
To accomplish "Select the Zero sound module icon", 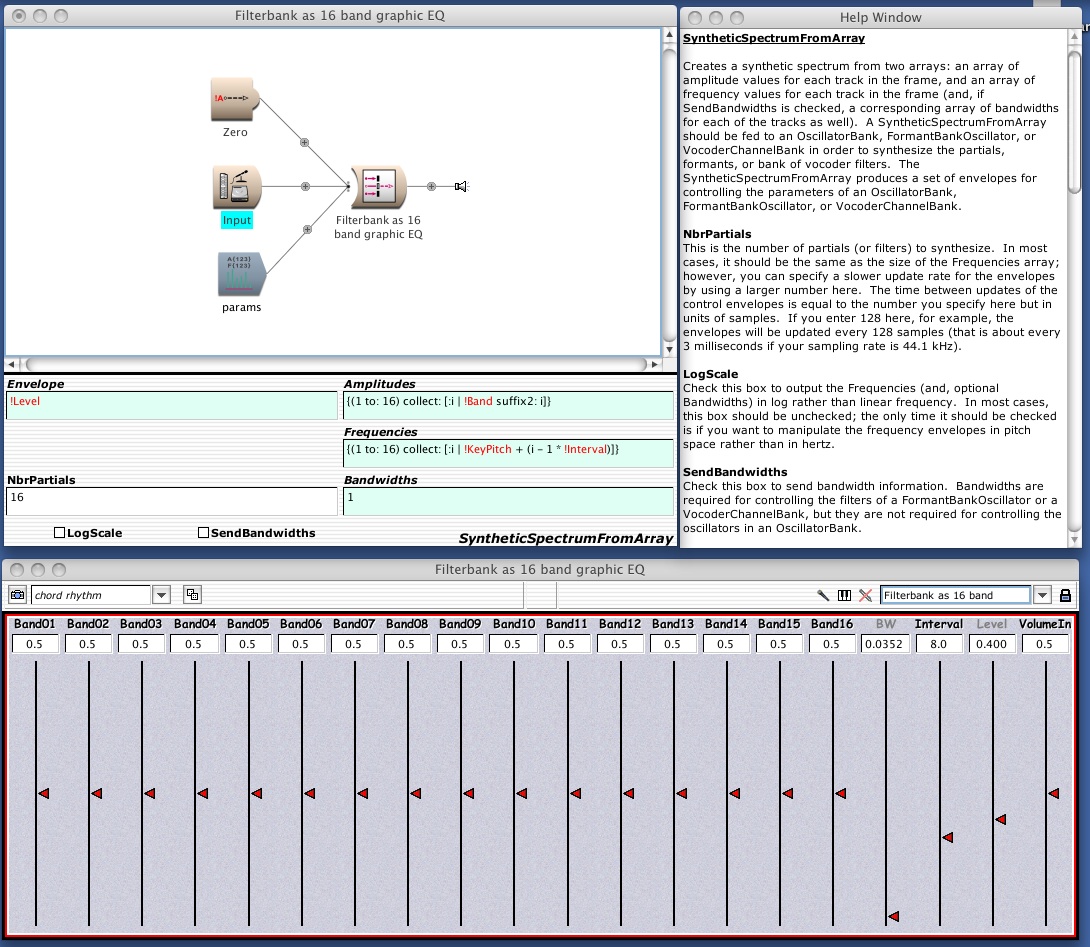I will click(x=235, y=99).
